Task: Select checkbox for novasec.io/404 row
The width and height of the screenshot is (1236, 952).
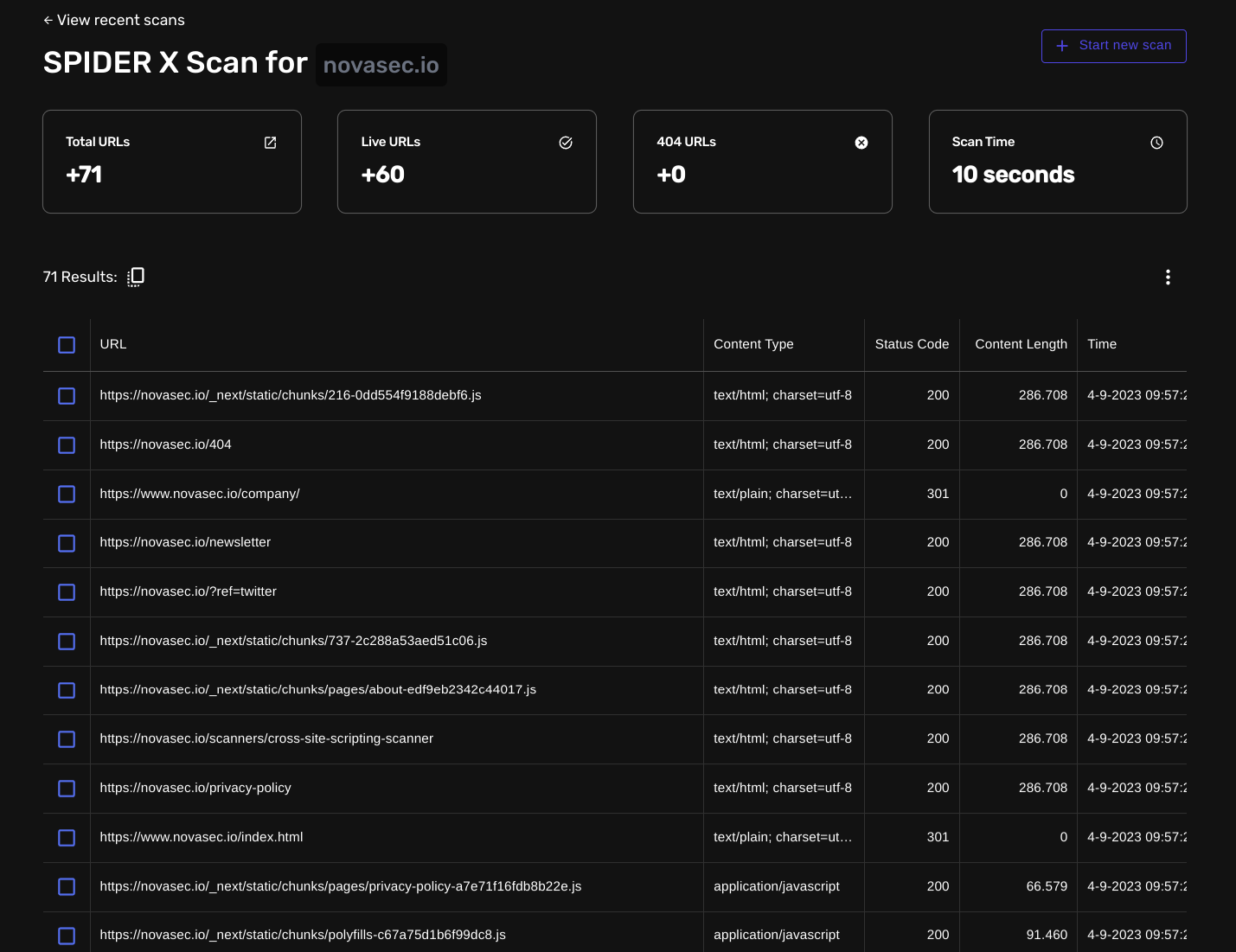Action: click(x=67, y=445)
